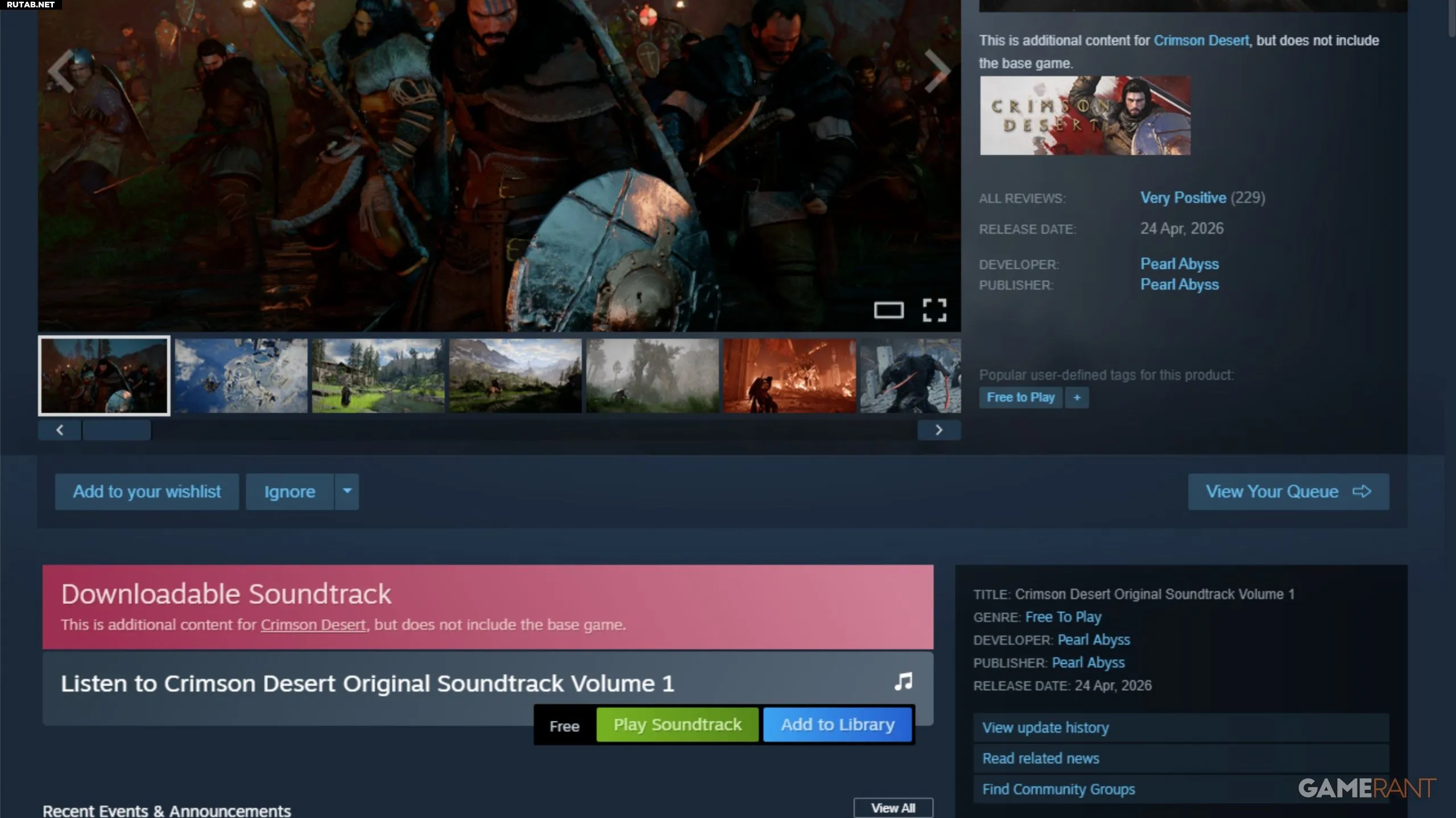
Task: Expand the Ignore dropdown arrow
Action: point(347,491)
